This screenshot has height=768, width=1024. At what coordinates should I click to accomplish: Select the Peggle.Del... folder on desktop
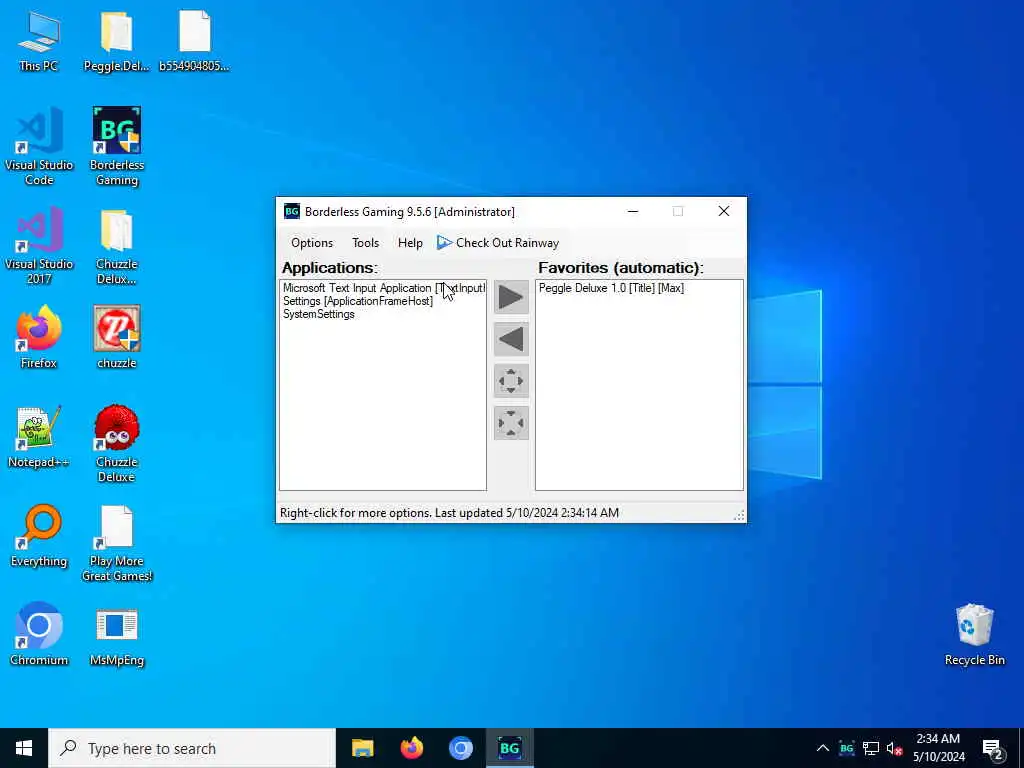coord(117,40)
